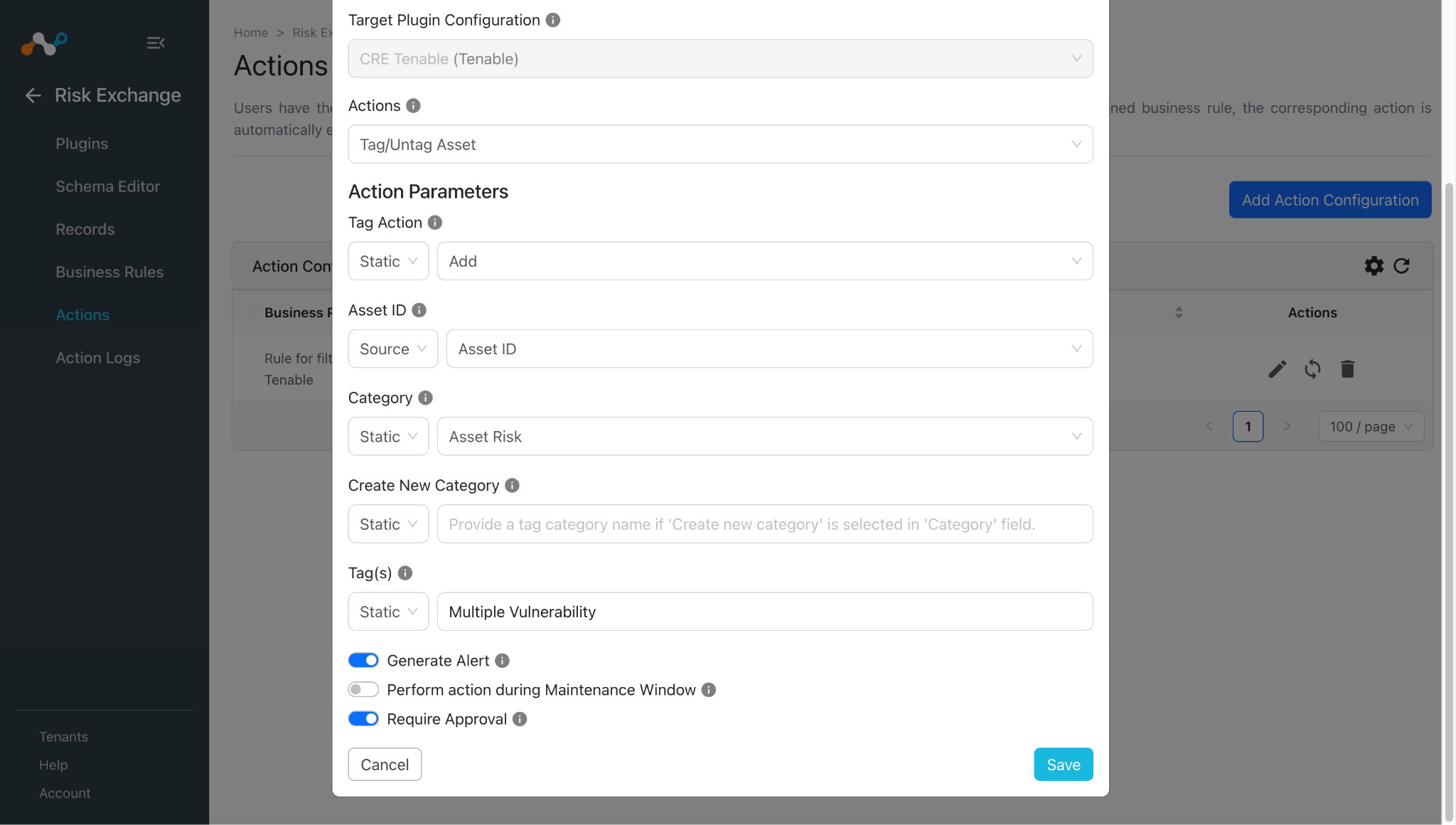Enable Perform action during Maintenance Window toggle
This screenshot has width=1456, height=825.
point(363,689)
